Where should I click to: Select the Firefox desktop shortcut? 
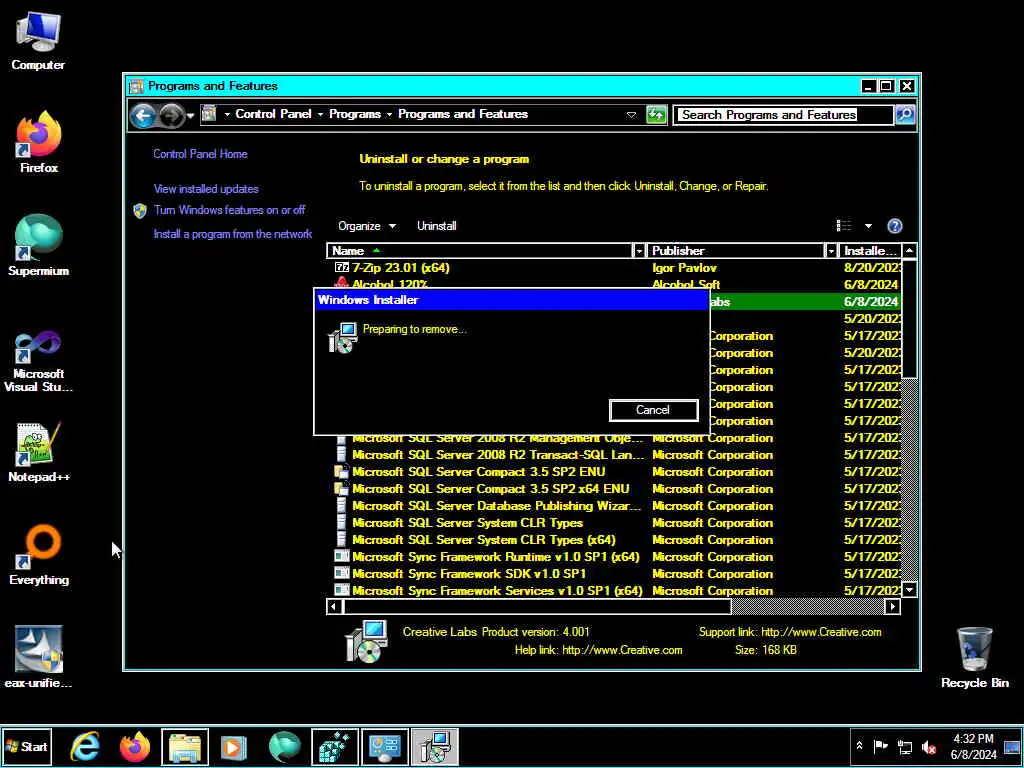click(39, 142)
